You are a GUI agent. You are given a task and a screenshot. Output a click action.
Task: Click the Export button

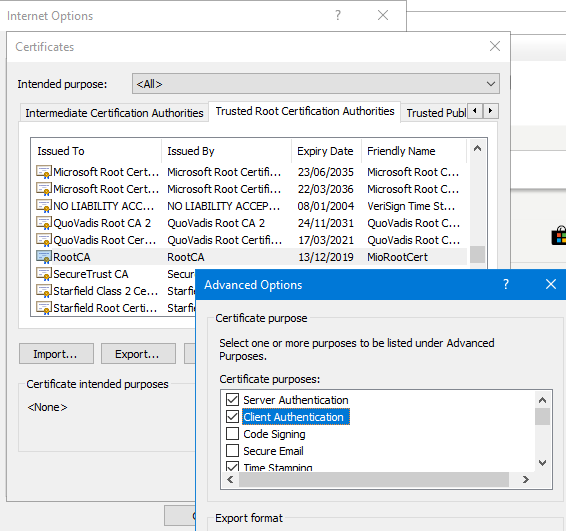click(x=138, y=354)
